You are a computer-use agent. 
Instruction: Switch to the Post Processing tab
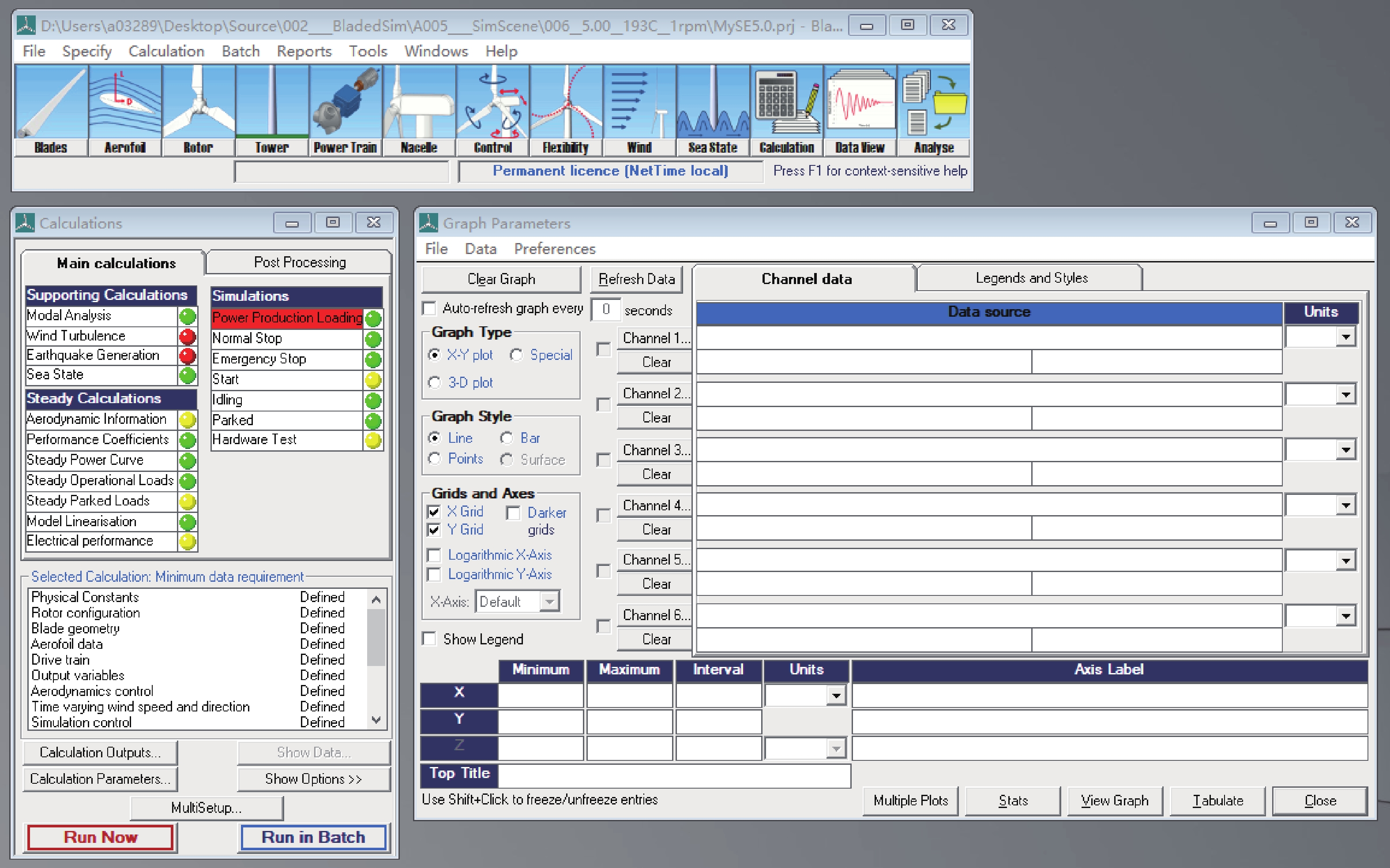299,262
